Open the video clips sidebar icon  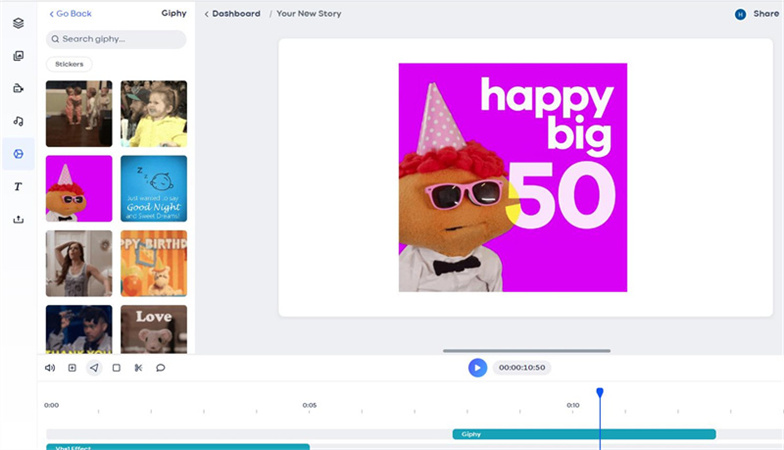[18, 88]
